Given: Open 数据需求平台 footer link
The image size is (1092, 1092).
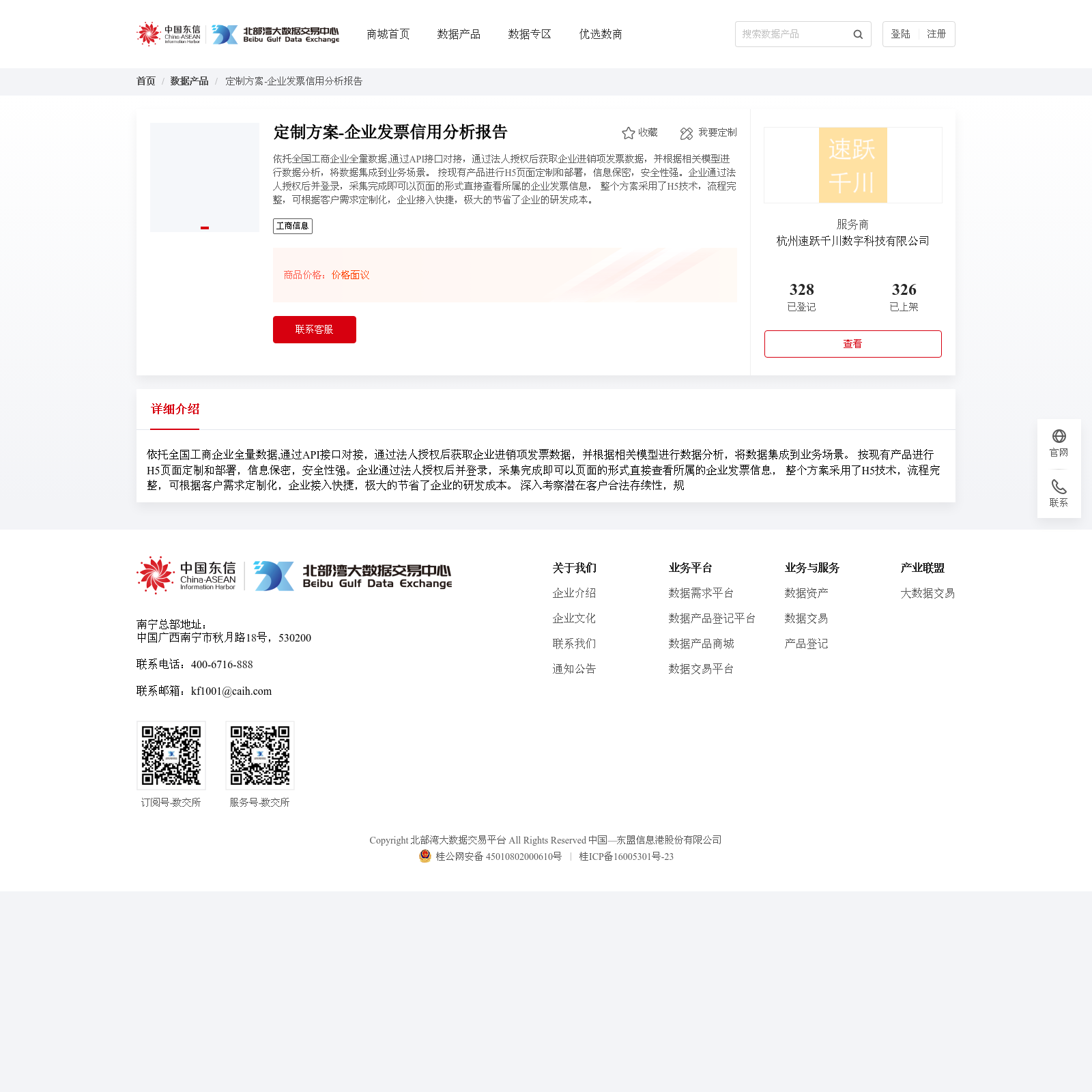Looking at the screenshot, I should [x=701, y=593].
